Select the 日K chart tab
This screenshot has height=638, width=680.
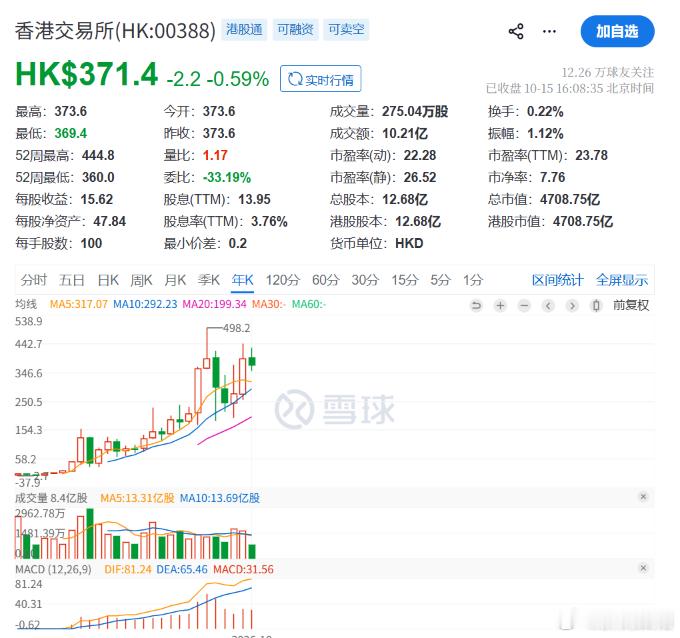pos(108,280)
